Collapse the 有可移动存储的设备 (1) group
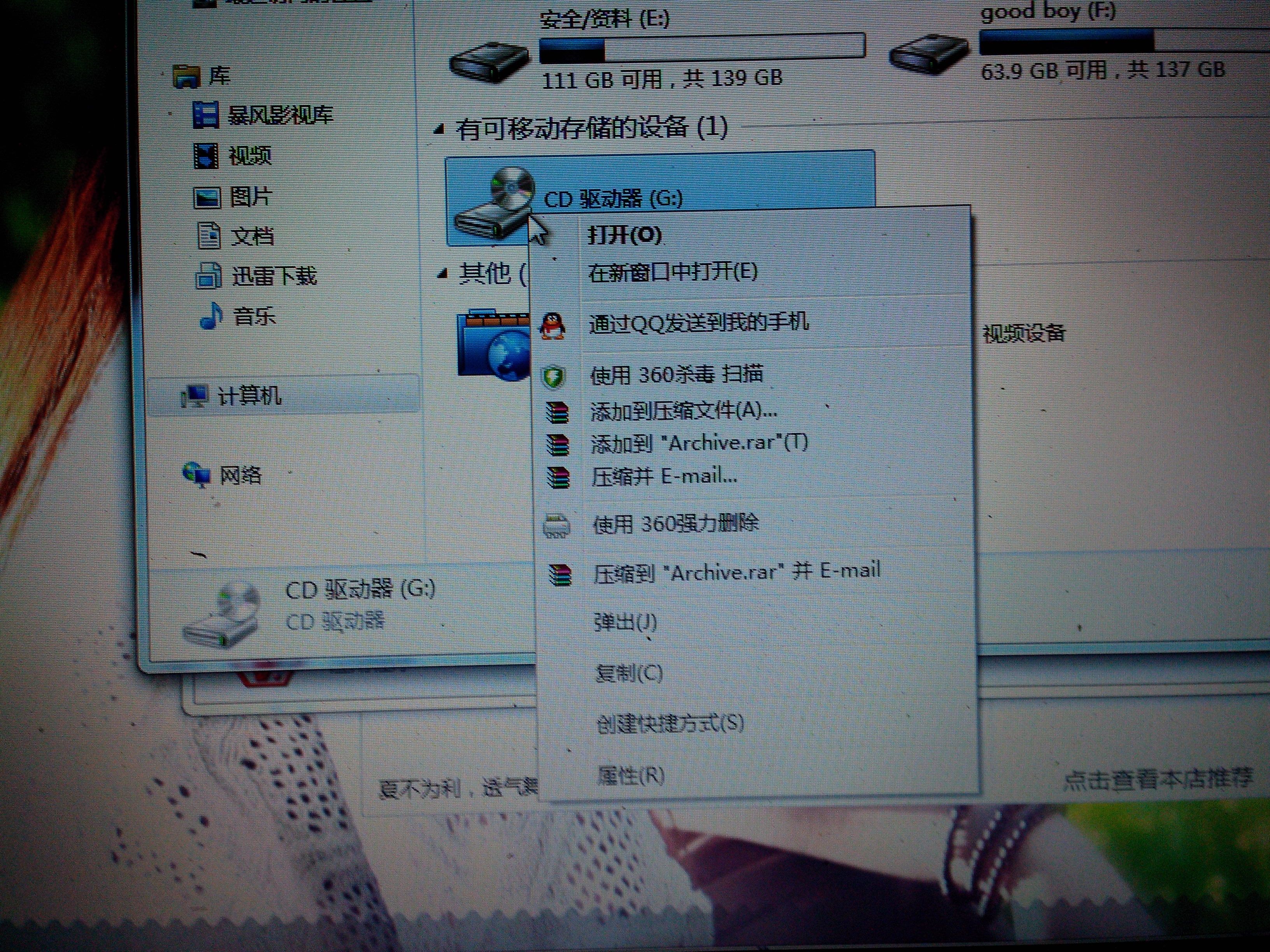The height and width of the screenshot is (952, 1270). pyautogui.click(x=439, y=129)
